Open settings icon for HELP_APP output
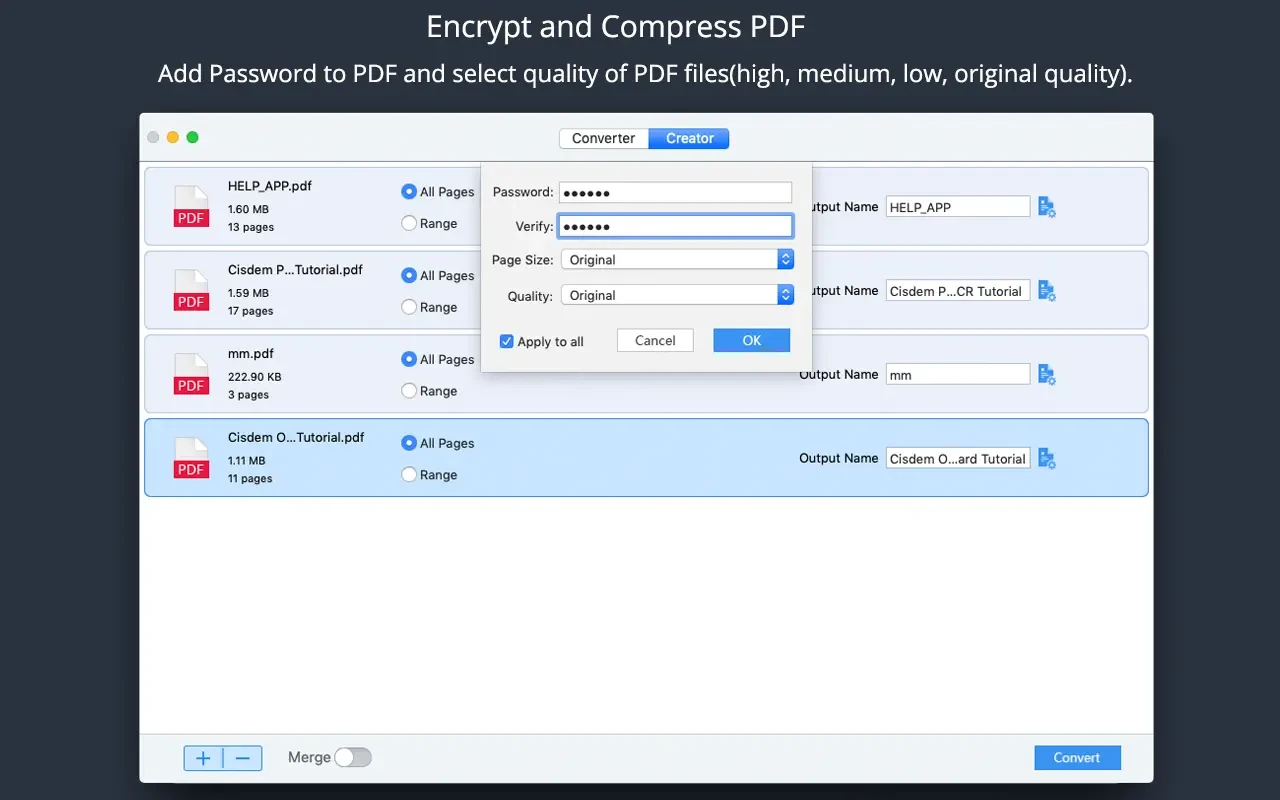The height and width of the screenshot is (800, 1280). pos(1047,207)
